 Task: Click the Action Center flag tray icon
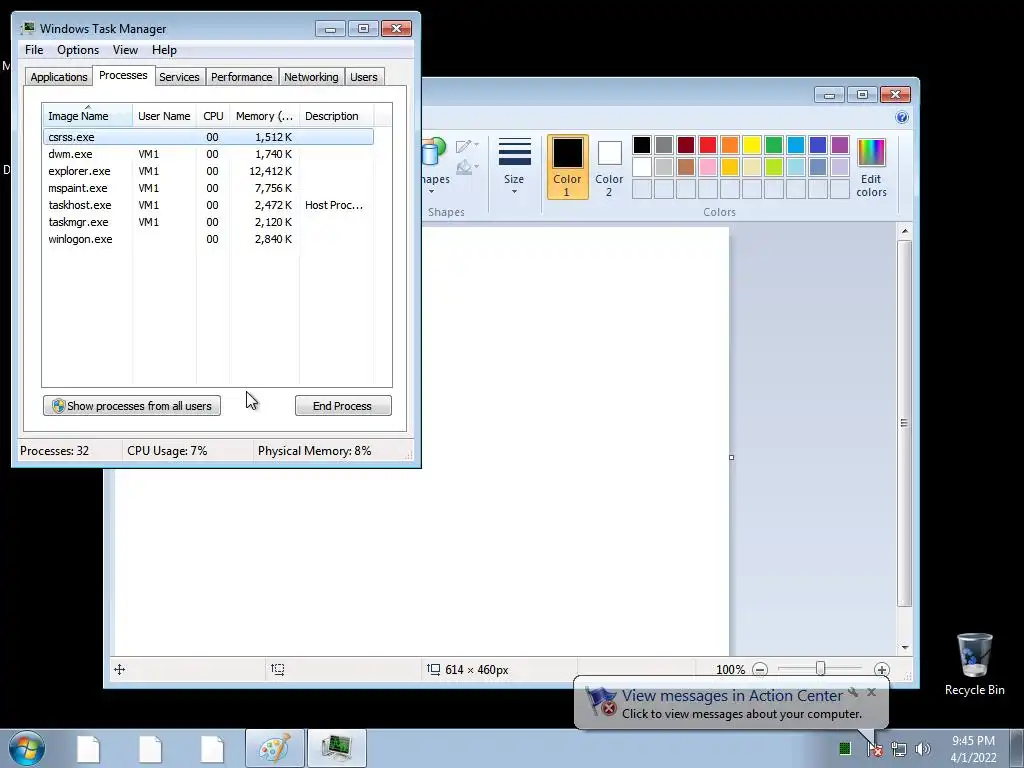(x=874, y=749)
